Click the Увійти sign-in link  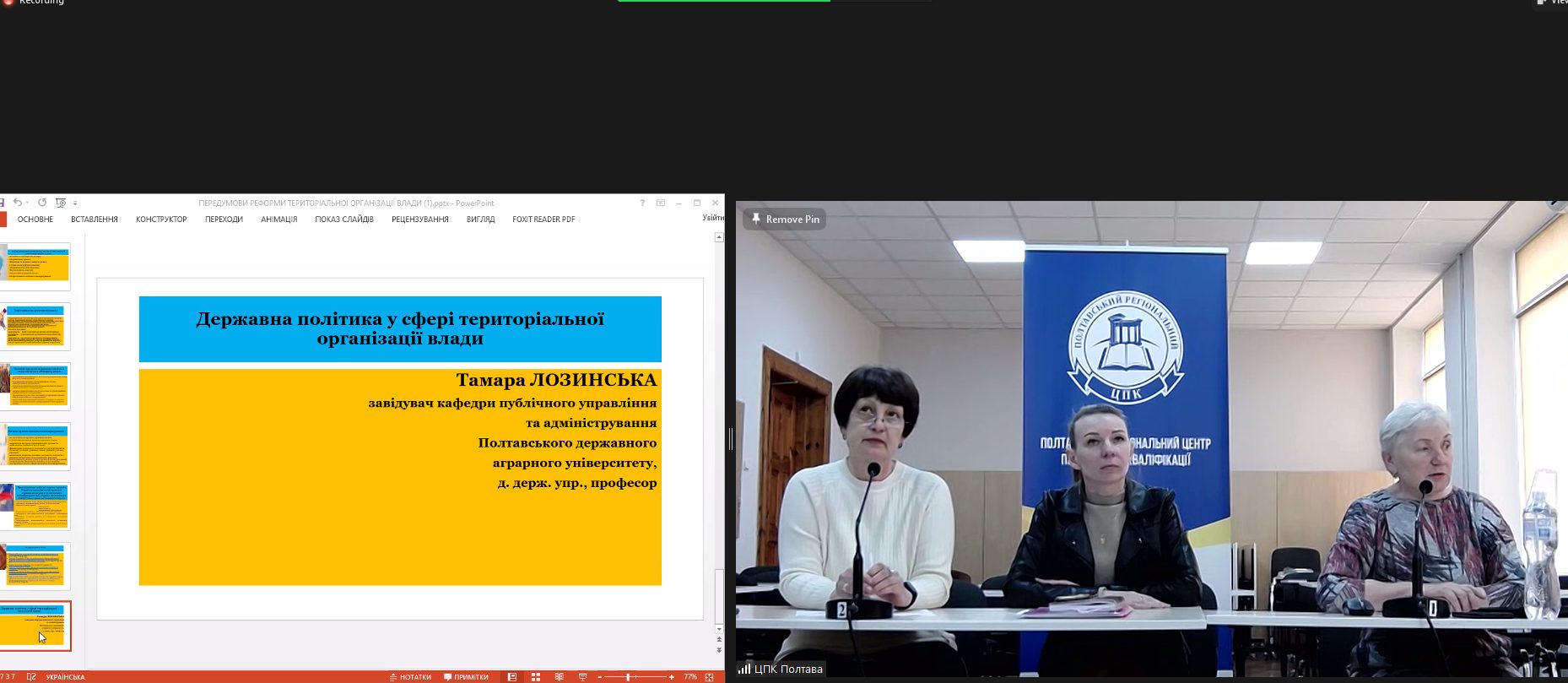(713, 218)
